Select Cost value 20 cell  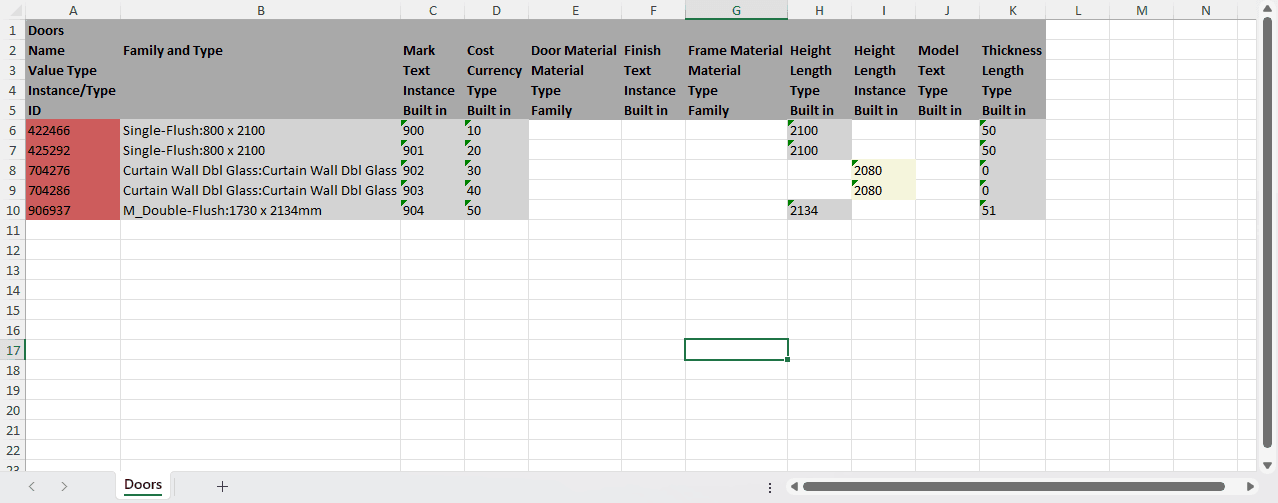pyautogui.click(x=496, y=150)
